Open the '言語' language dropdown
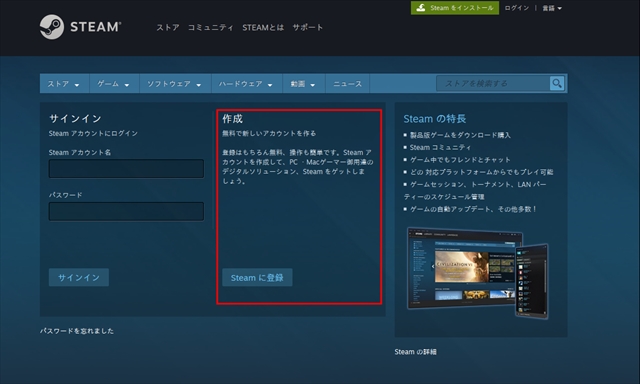 (552, 8)
